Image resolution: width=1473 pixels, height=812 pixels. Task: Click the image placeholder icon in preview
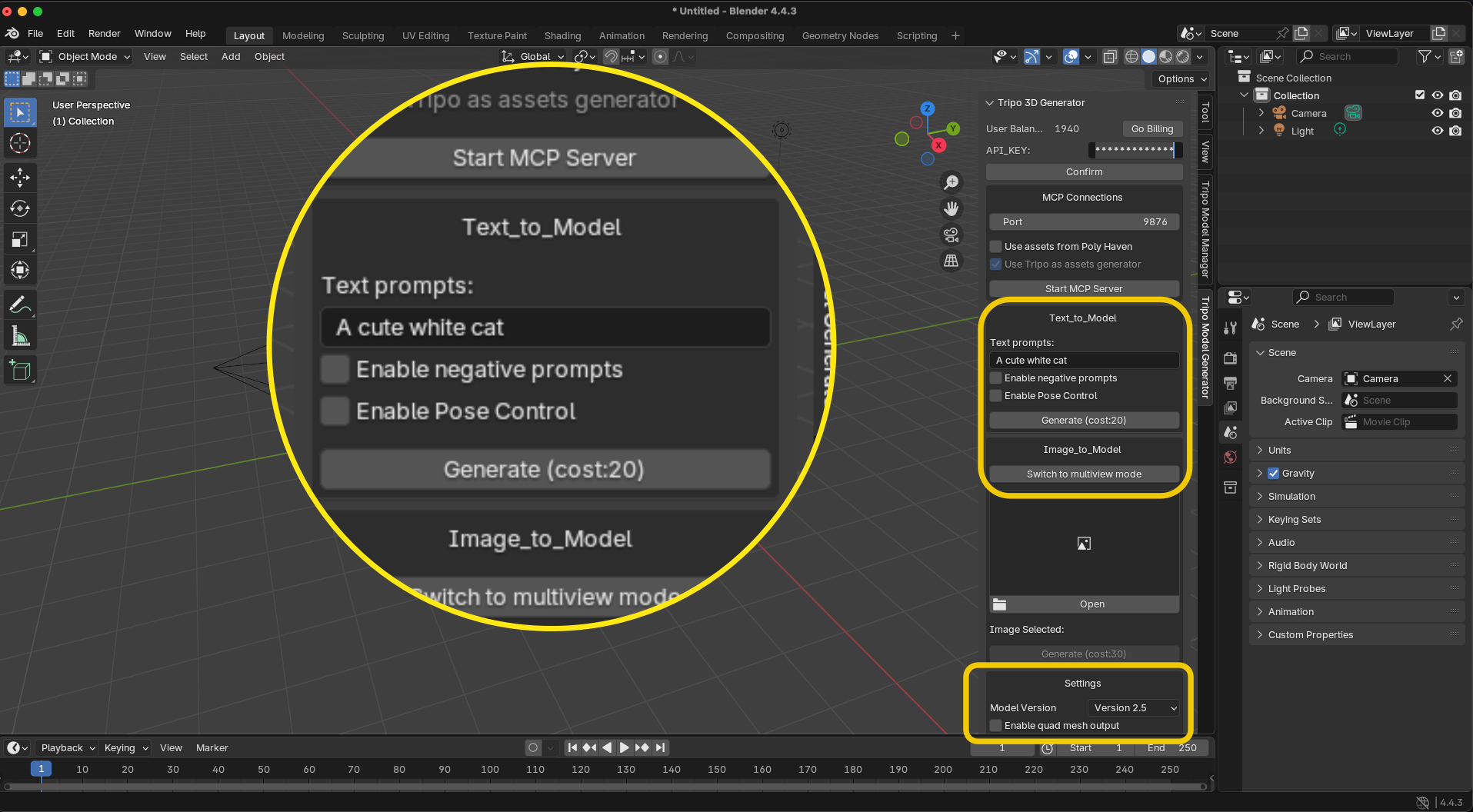tap(1084, 544)
